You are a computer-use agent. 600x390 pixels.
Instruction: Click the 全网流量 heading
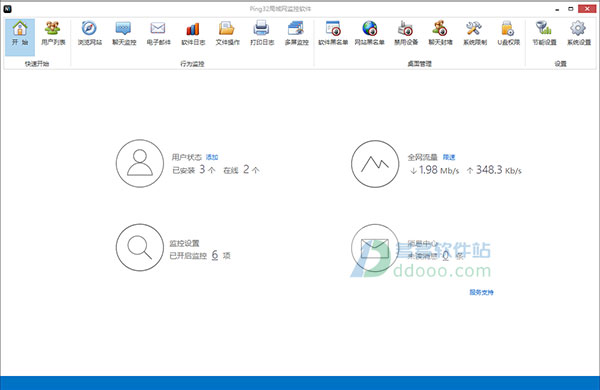422,157
